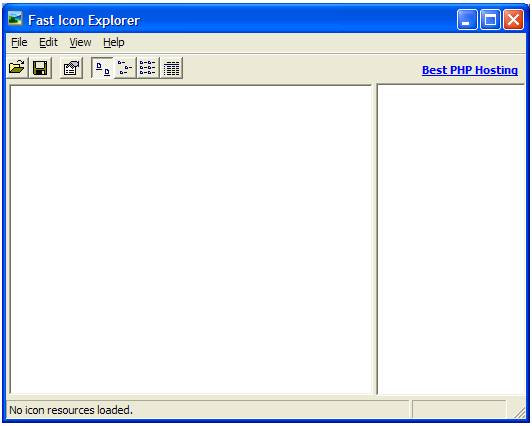The height and width of the screenshot is (426, 532).
Task: Open the Help menu
Action: (114, 42)
